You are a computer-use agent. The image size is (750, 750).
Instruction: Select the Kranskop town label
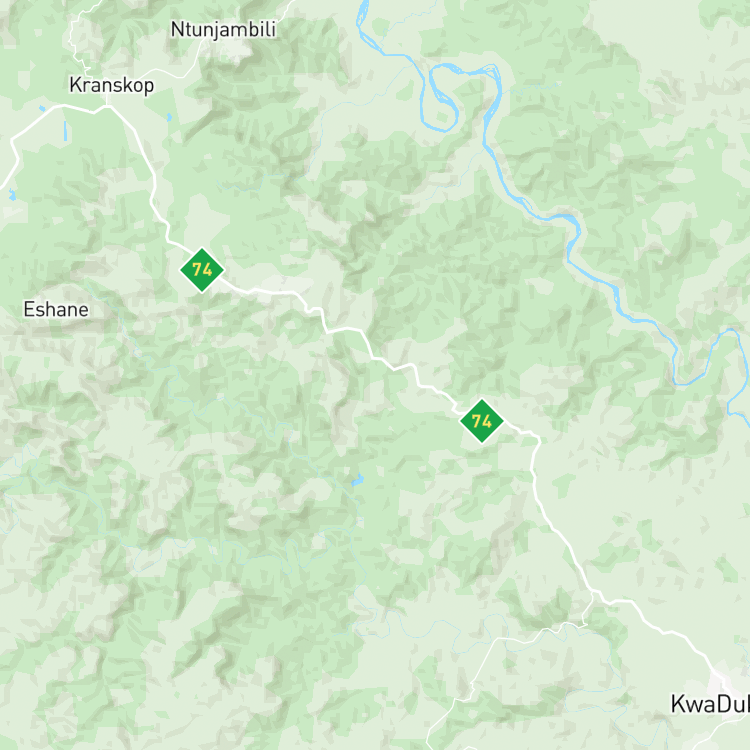tap(112, 85)
